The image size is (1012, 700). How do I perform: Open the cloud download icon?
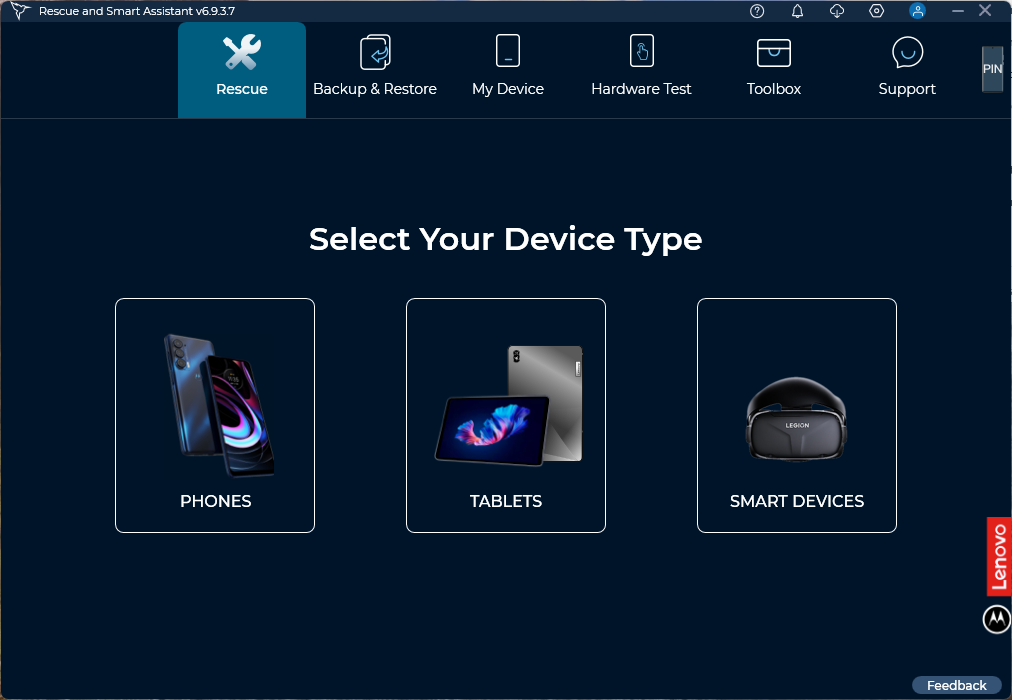[x=837, y=11]
